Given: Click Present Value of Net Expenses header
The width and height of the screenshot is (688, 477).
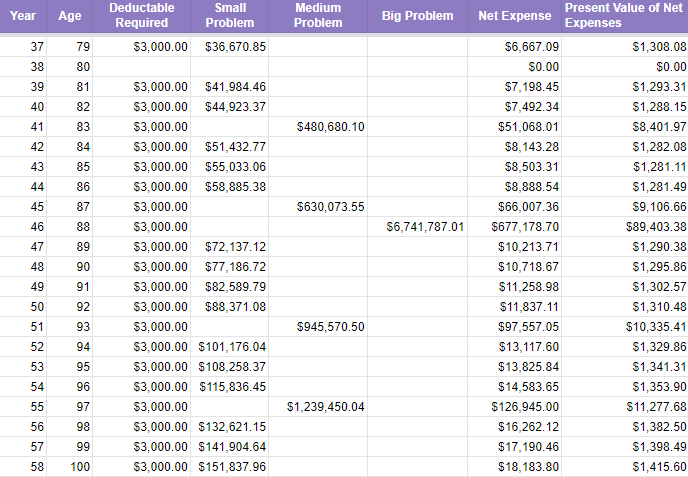Looking at the screenshot, I should click(625, 16).
